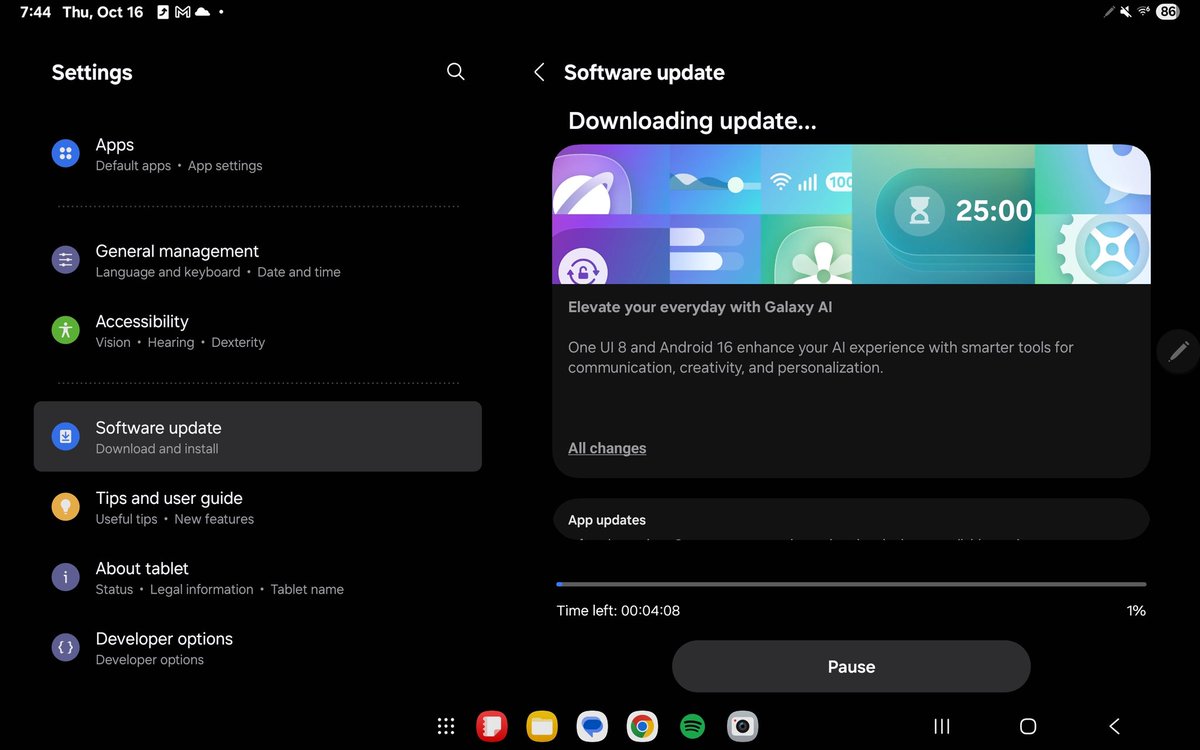Open the app drawer grid icon

point(446,727)
